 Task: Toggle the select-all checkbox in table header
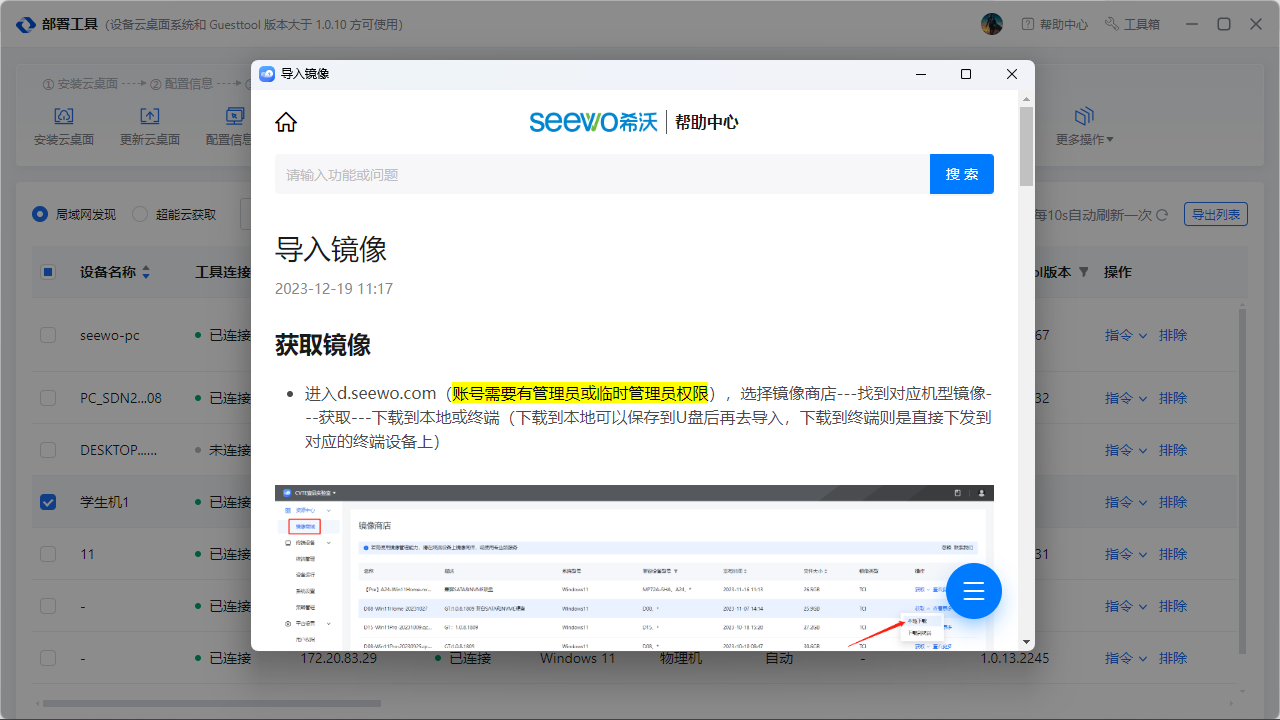pos(48,272)
